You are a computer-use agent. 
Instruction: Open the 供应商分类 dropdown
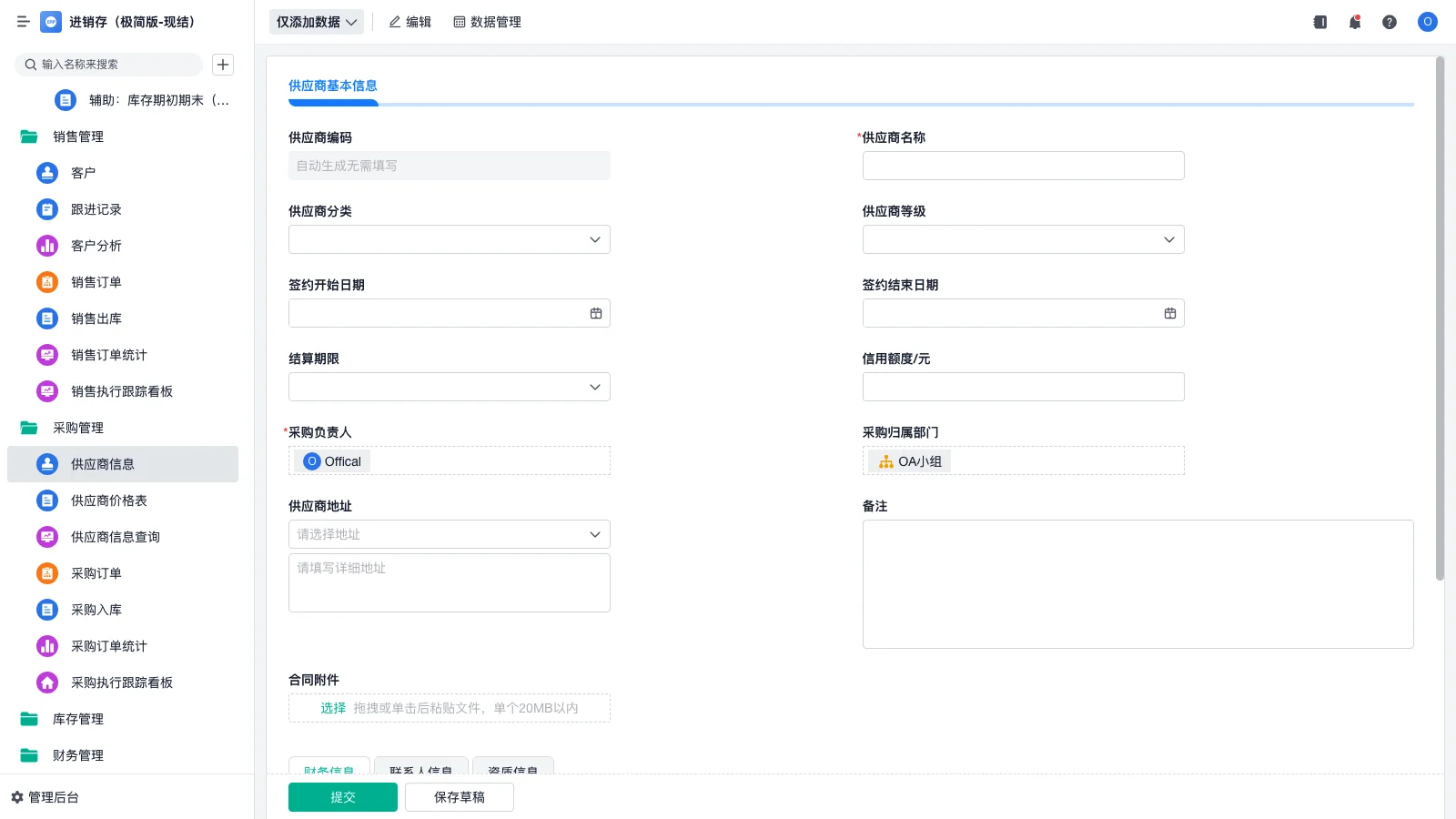(450, 239)
